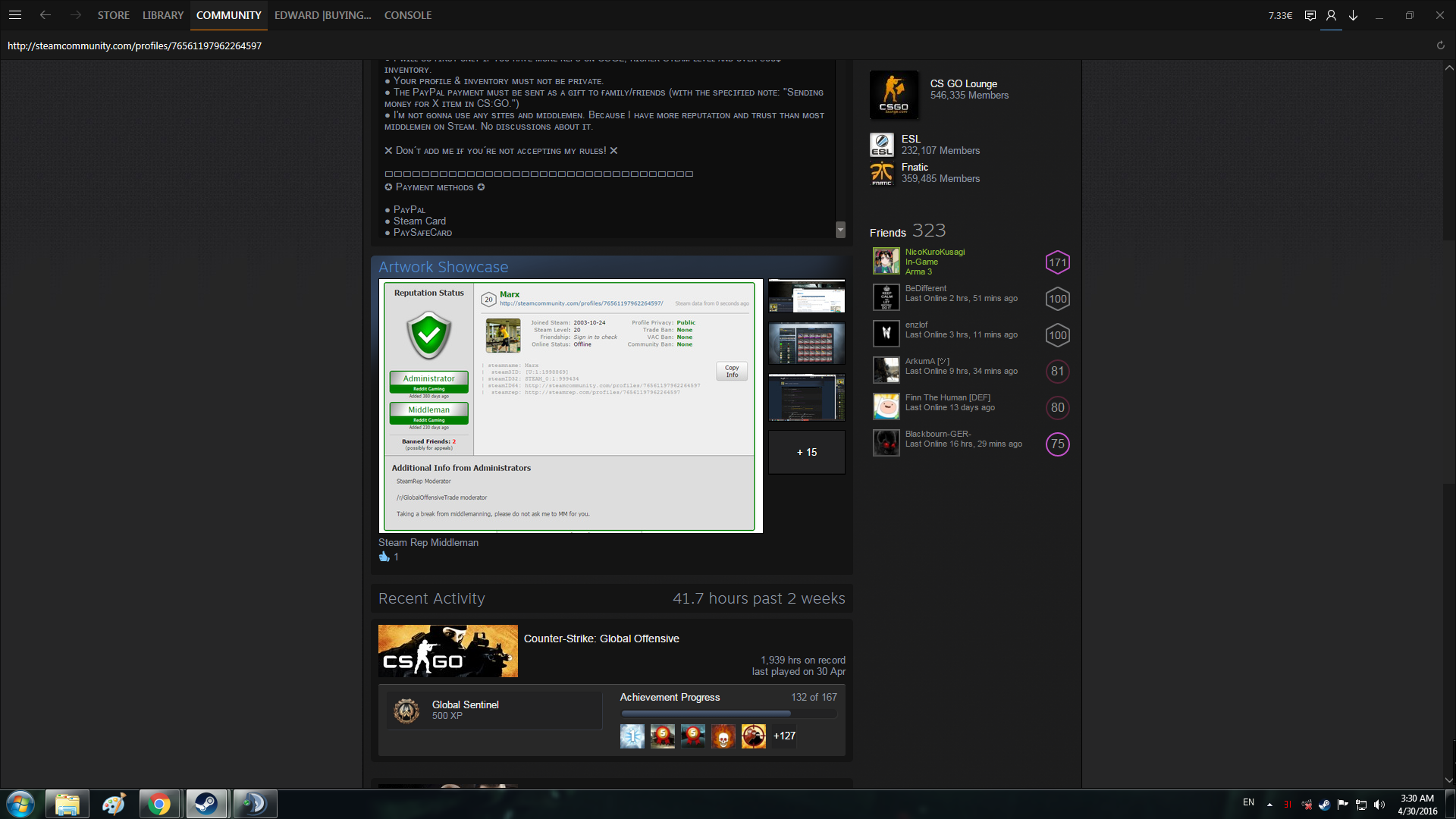Open the CS GO Lounge group avatar
1456x819 pixels.
click(894, 95)
